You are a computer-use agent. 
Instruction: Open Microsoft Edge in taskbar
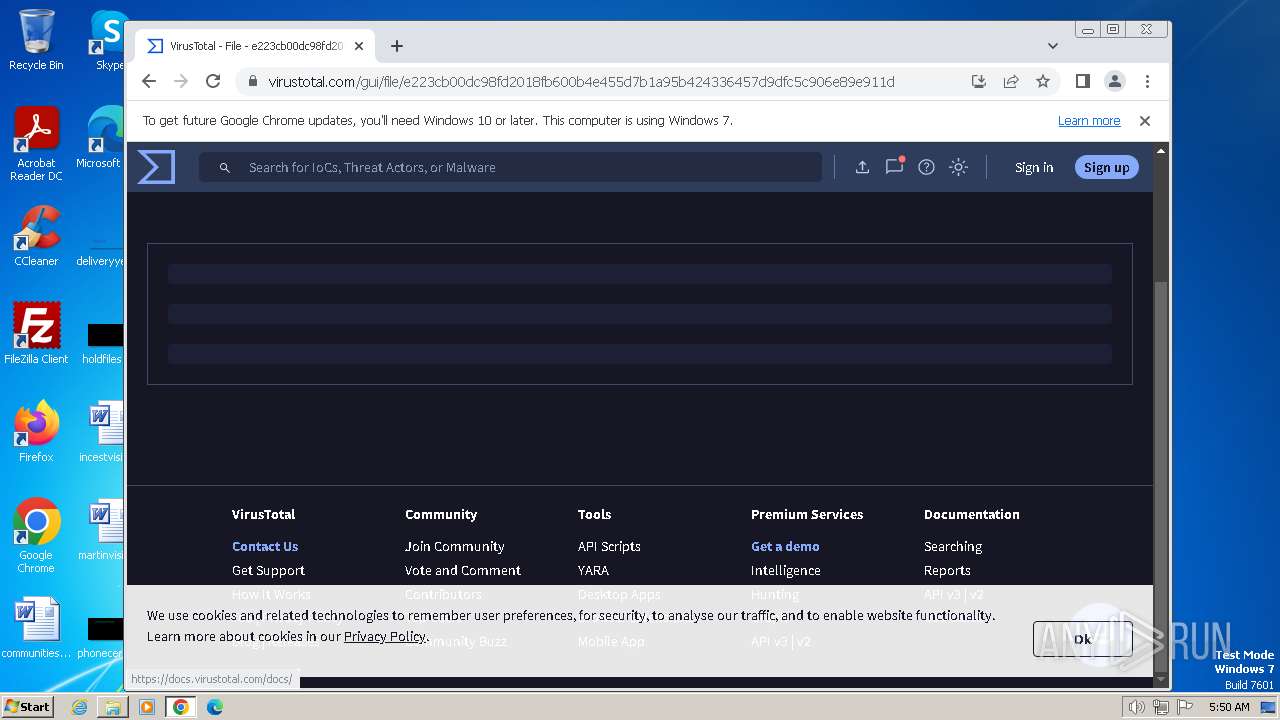point(214,707)
